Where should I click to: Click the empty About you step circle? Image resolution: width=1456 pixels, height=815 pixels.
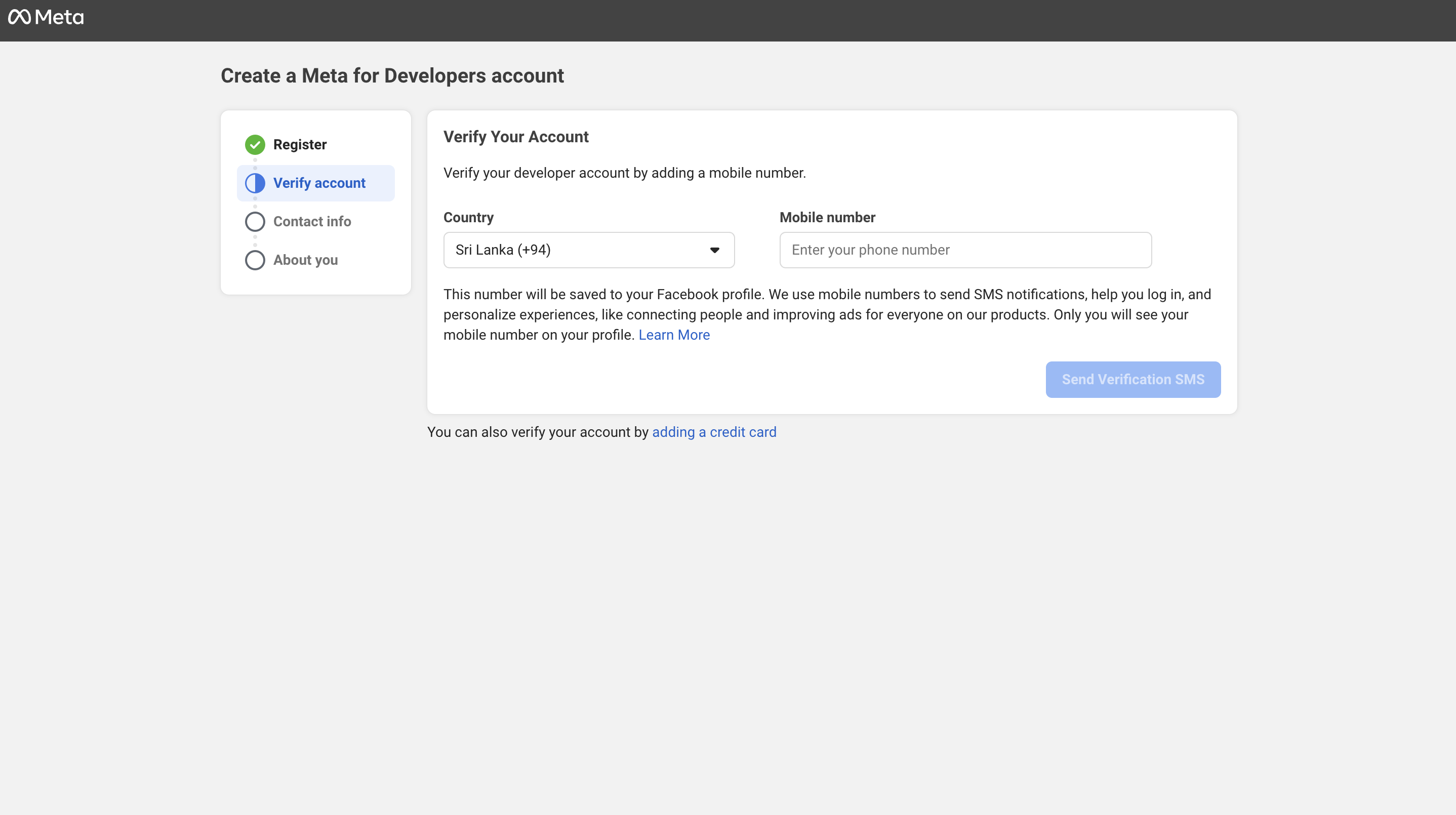[255, 260]
